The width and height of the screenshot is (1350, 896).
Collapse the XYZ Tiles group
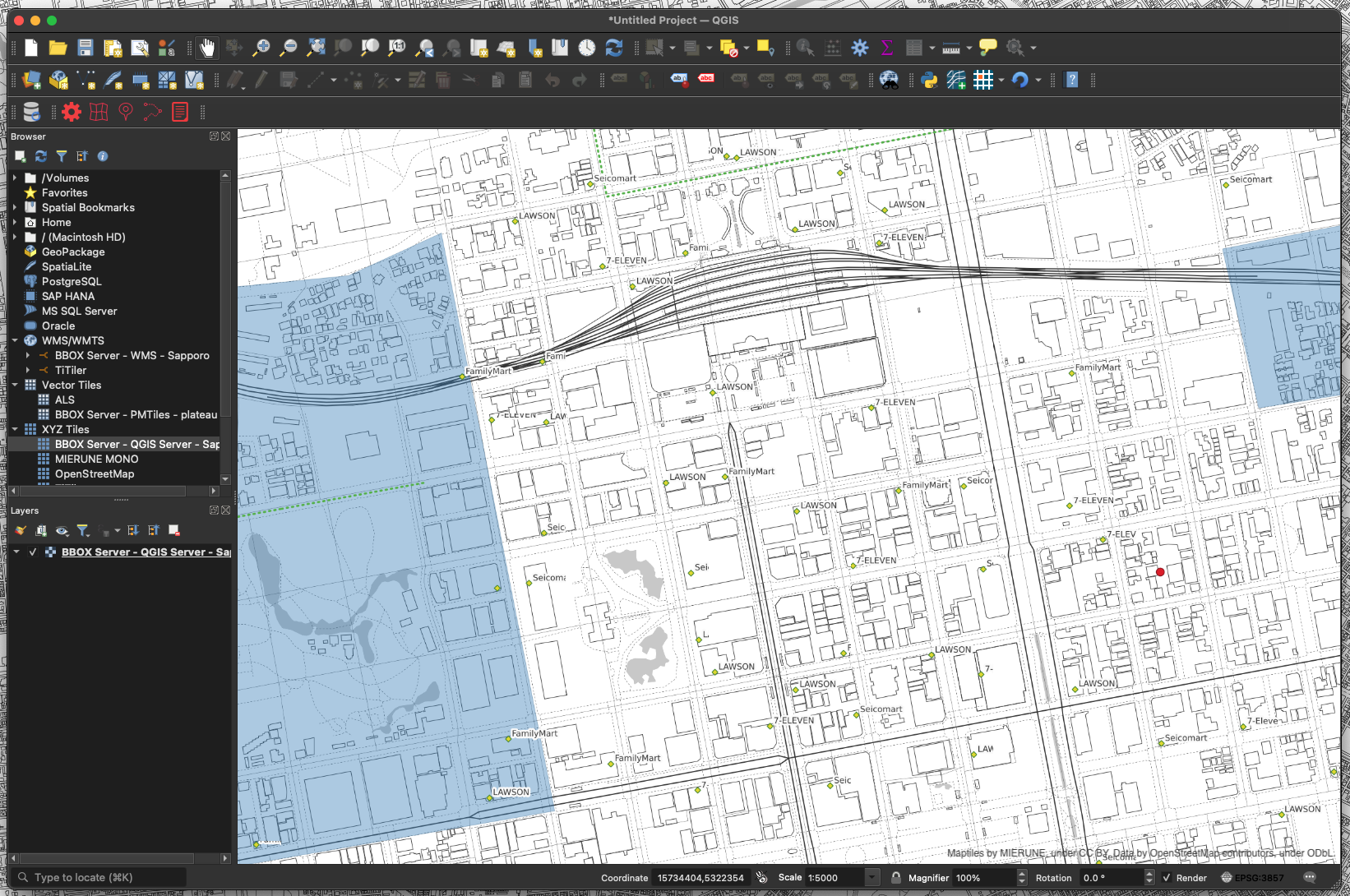(15, 429)
